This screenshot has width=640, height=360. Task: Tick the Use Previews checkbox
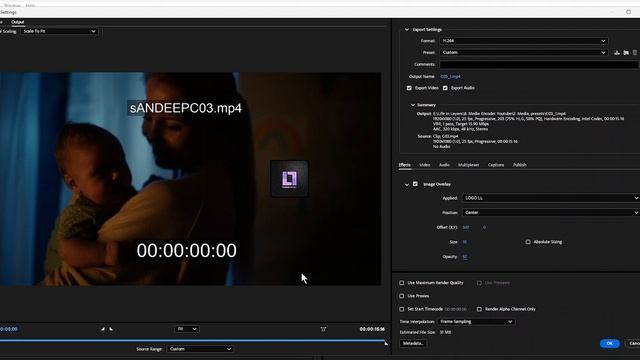[x=479, y=283]
